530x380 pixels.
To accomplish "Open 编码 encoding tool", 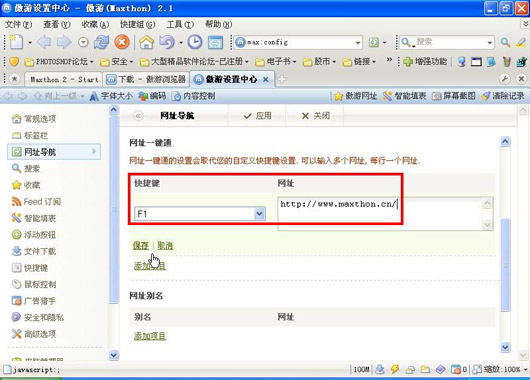I will pyautogui.click(x=152, y=96).
